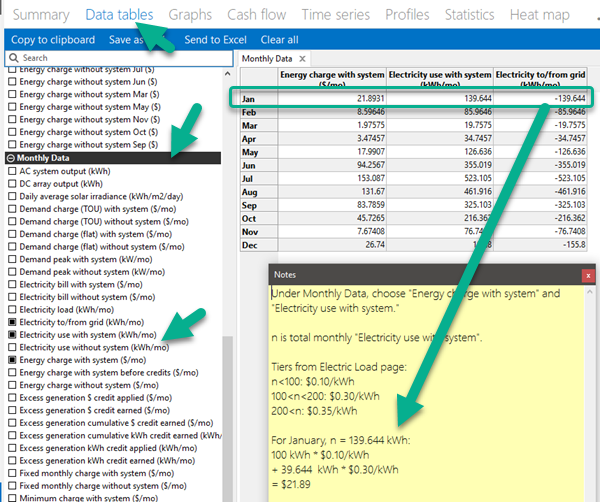The width and height of the screenshot is (600, 502).
Task: Uncheck Energy charge with system ($/mo)
Action: click(12, 359)
